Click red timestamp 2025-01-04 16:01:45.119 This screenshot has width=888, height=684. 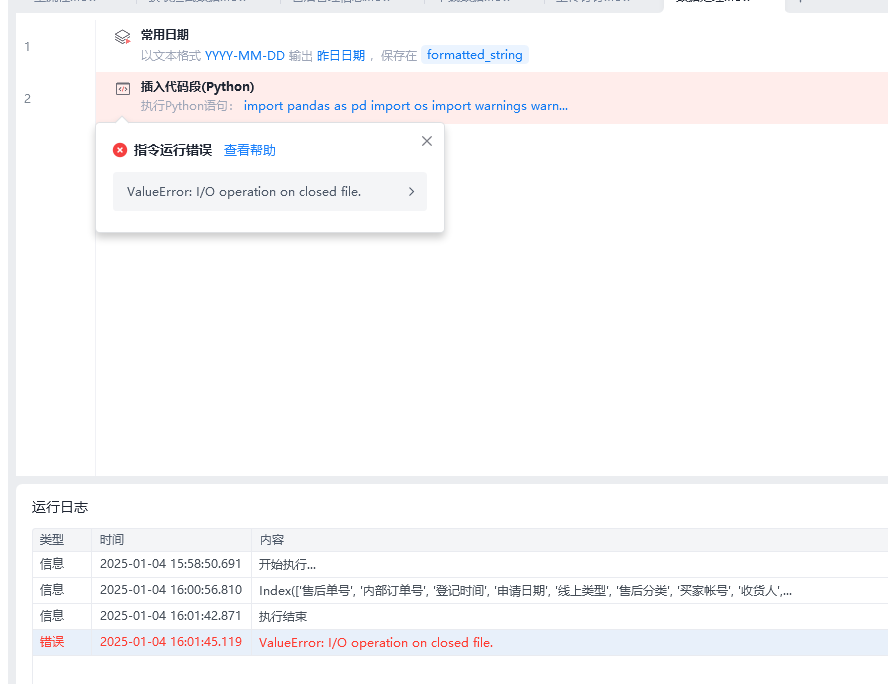point(170,642)
